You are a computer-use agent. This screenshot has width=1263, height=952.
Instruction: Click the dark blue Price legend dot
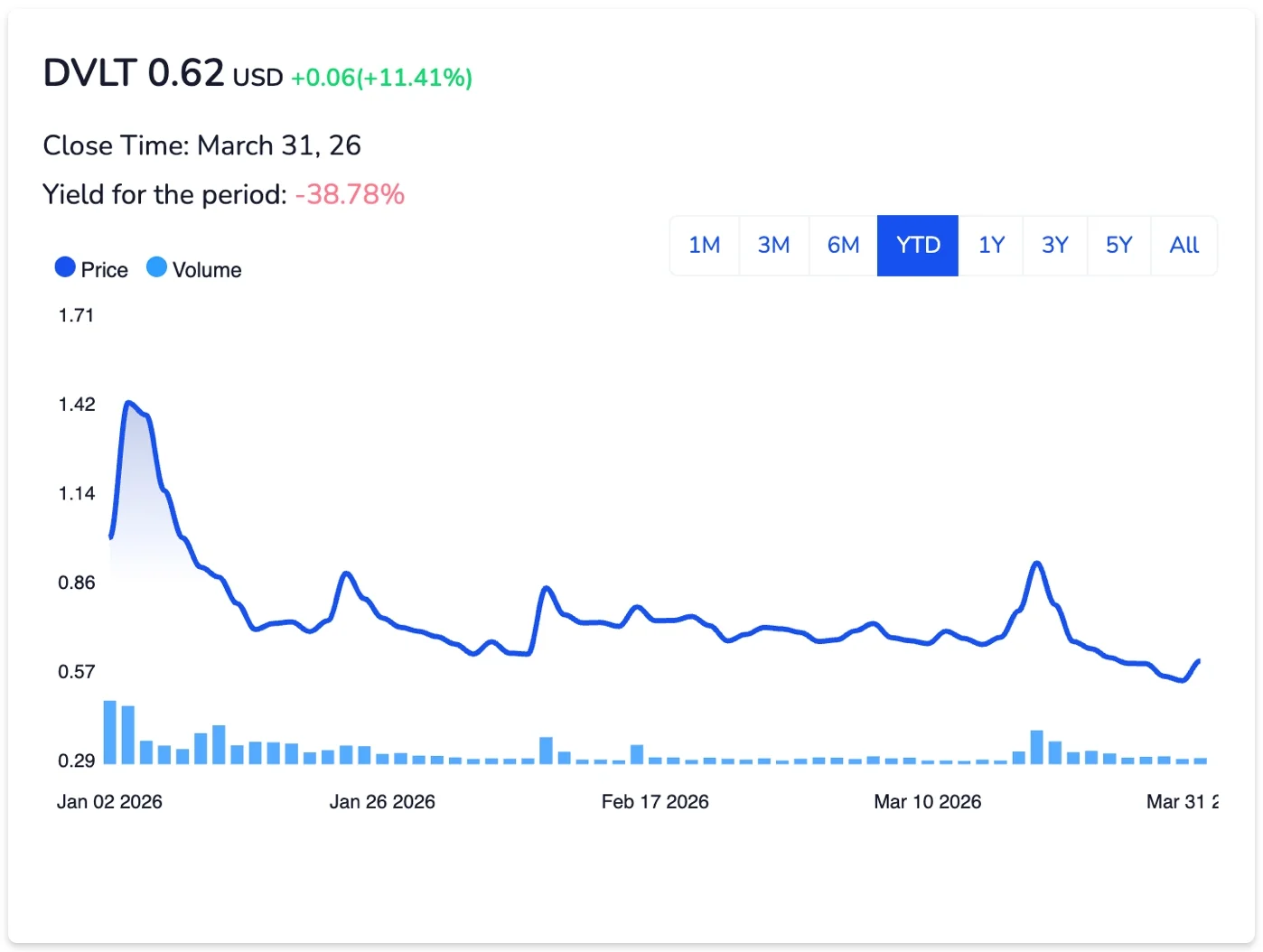point(65,267)
